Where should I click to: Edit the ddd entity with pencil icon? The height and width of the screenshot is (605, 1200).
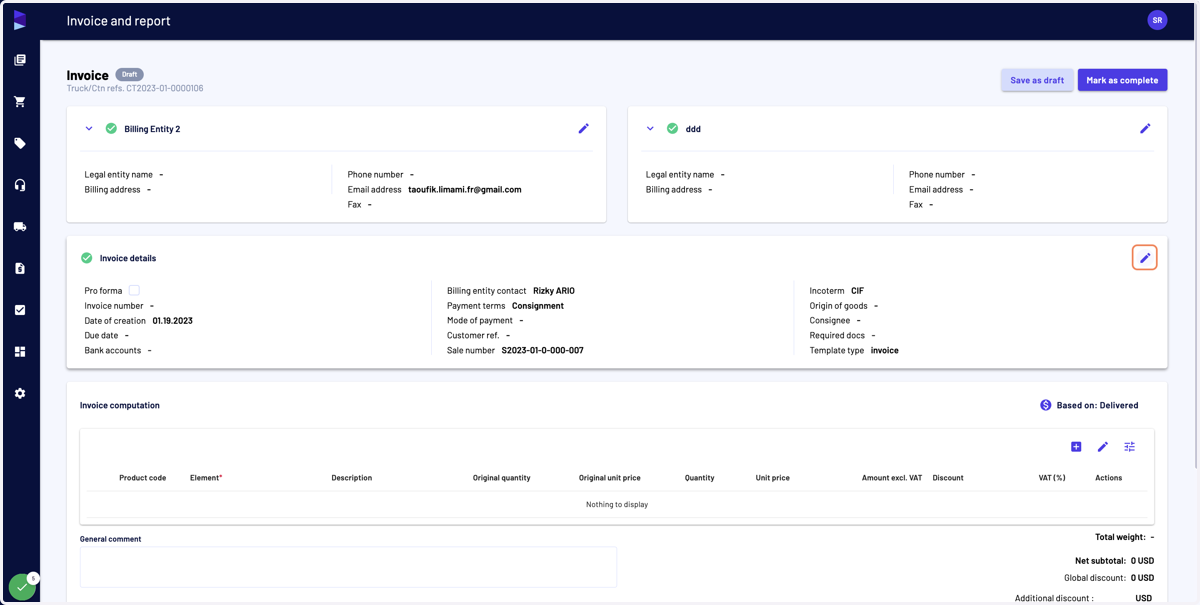1145,128
